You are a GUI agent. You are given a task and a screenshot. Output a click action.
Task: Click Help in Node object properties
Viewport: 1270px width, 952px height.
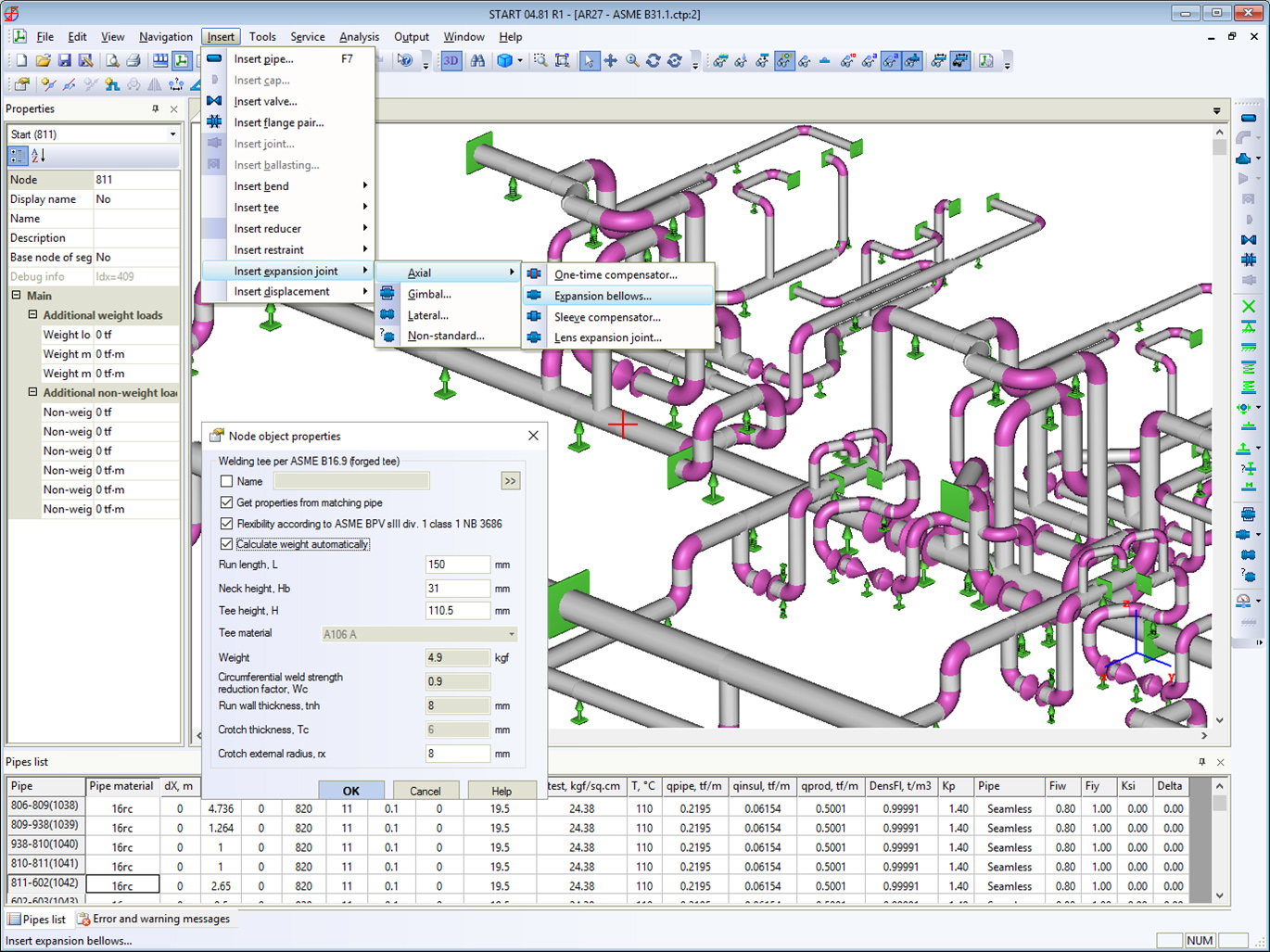[x=502, y=791]
